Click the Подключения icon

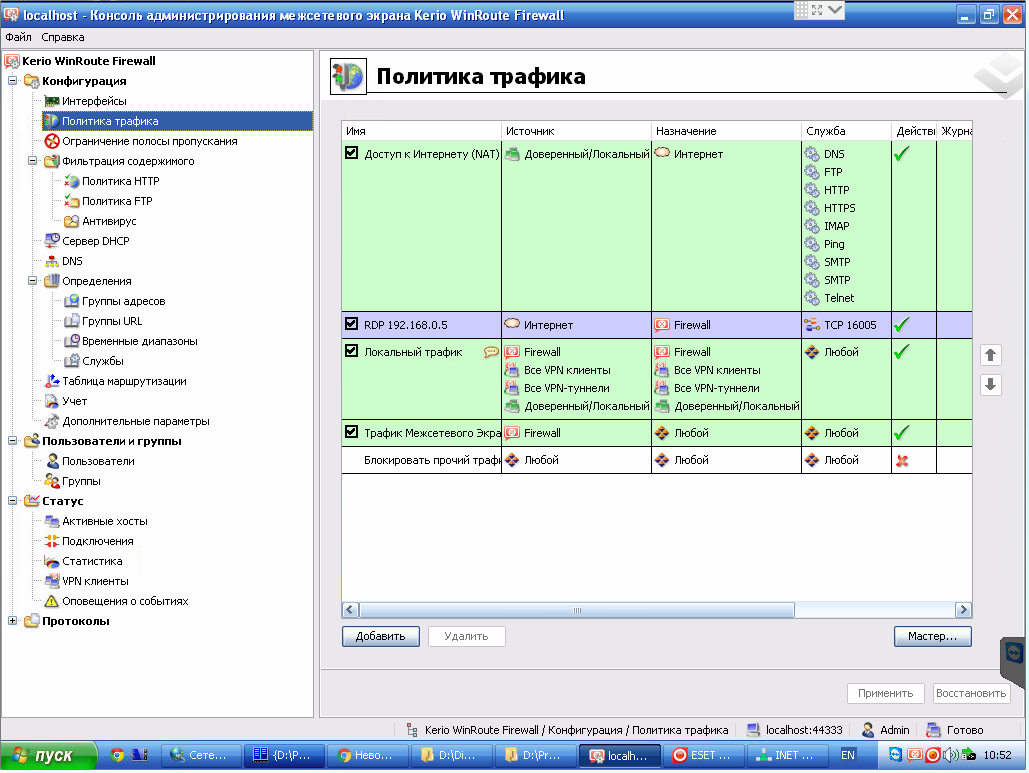52,541
